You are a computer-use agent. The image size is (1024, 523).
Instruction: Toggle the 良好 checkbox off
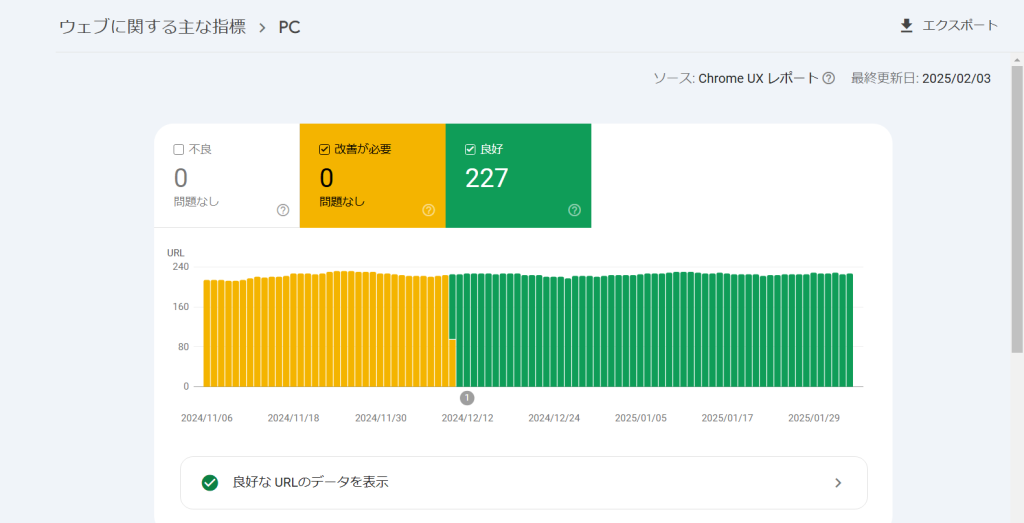pos(470,150)
